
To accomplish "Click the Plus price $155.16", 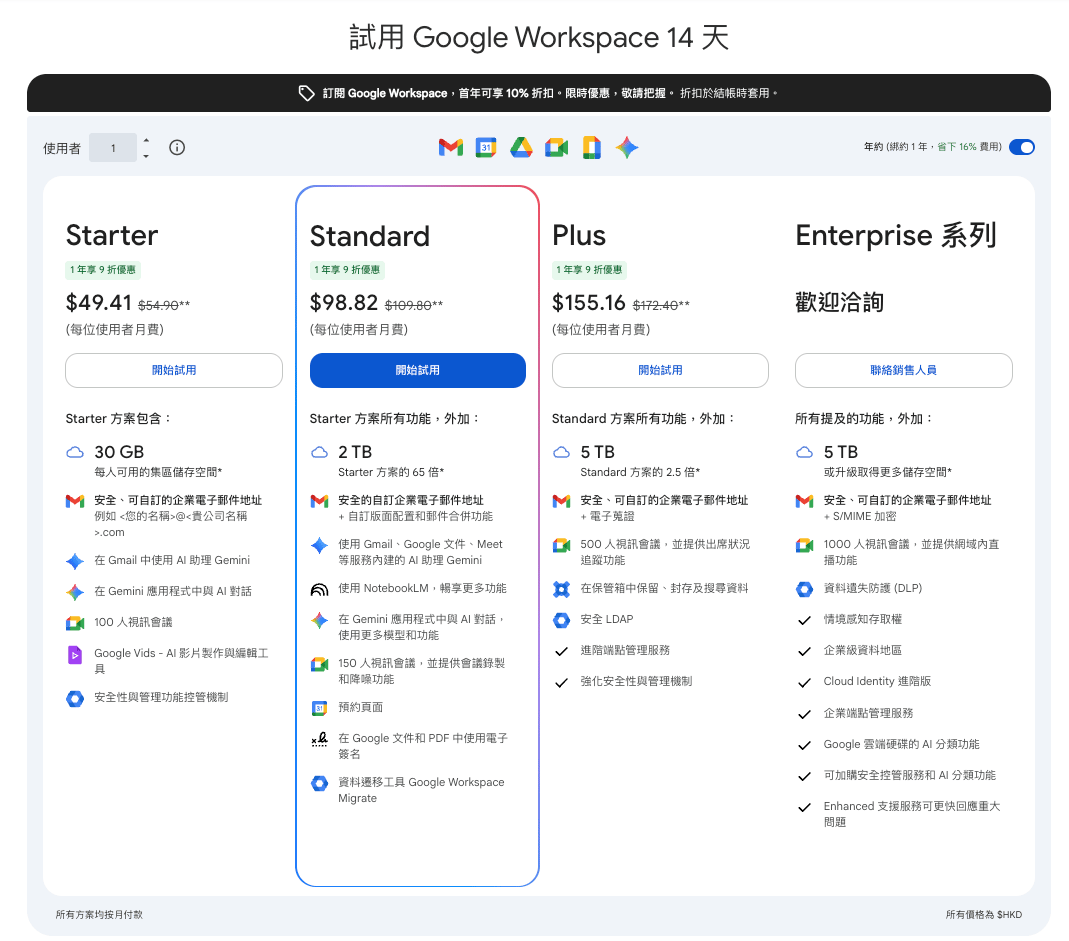I will click(588, 302).
